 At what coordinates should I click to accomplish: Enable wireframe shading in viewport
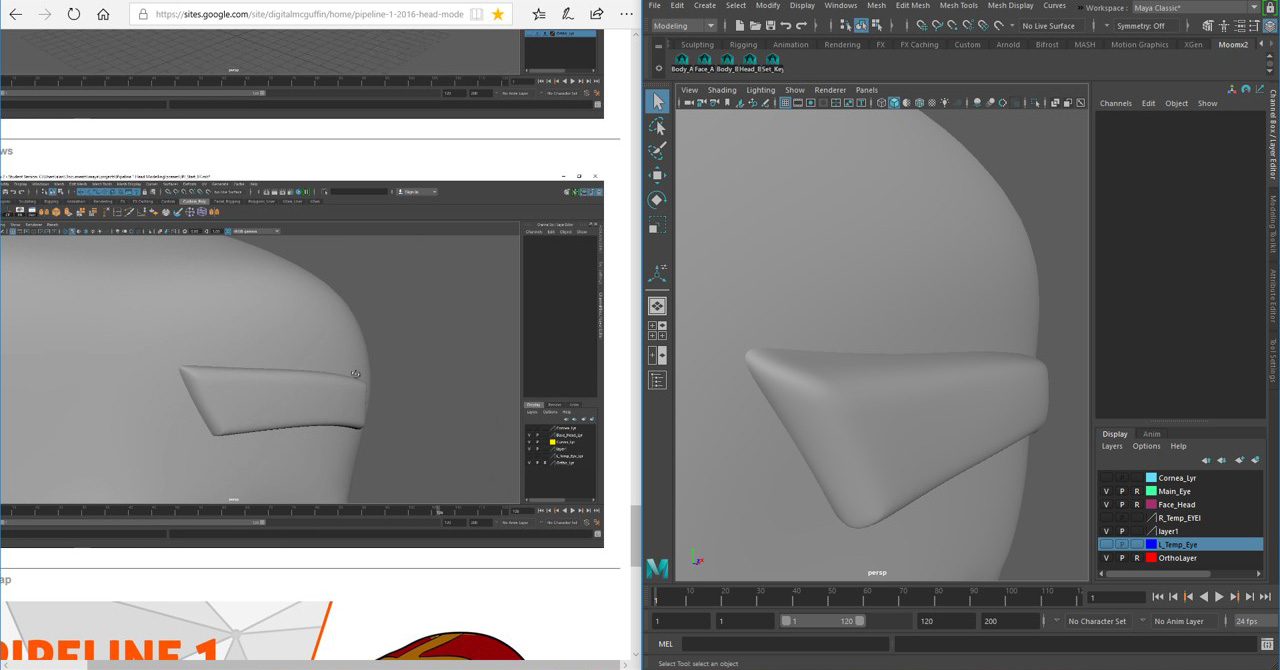click(x=881, y=102)
